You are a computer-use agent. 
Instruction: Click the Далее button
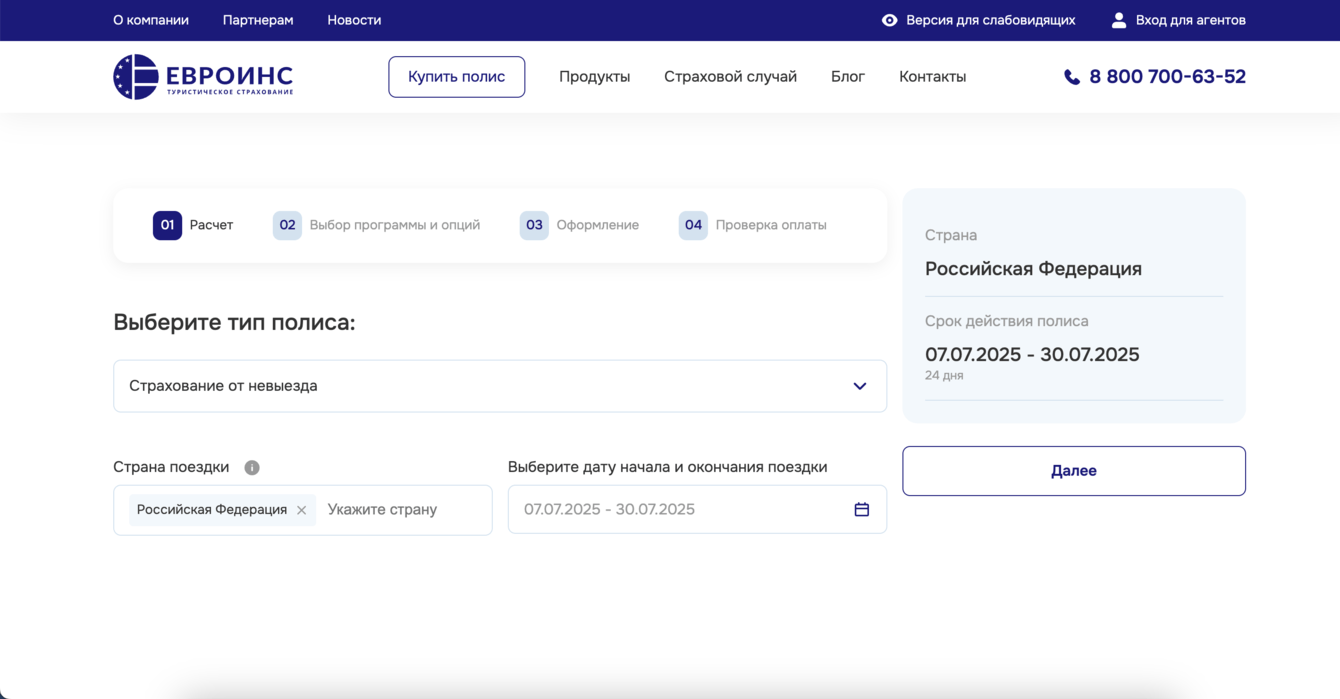(1073, 471)
